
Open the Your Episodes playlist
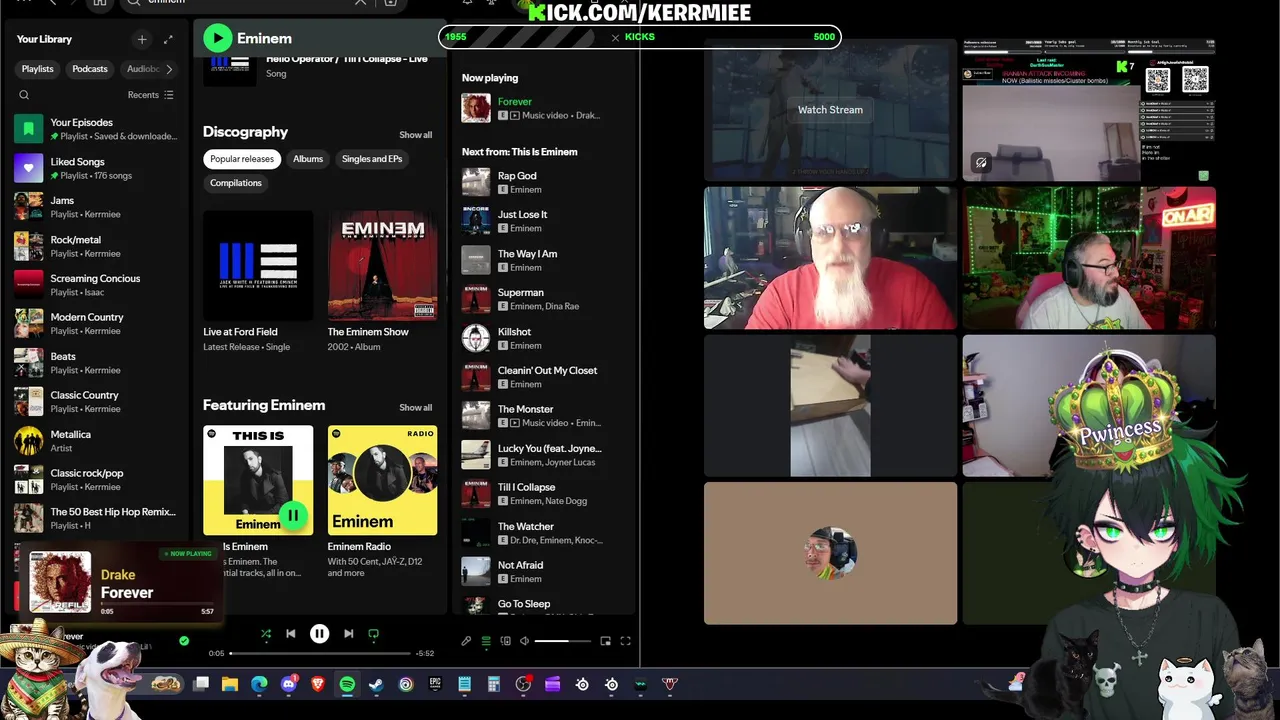pos(97,129)
